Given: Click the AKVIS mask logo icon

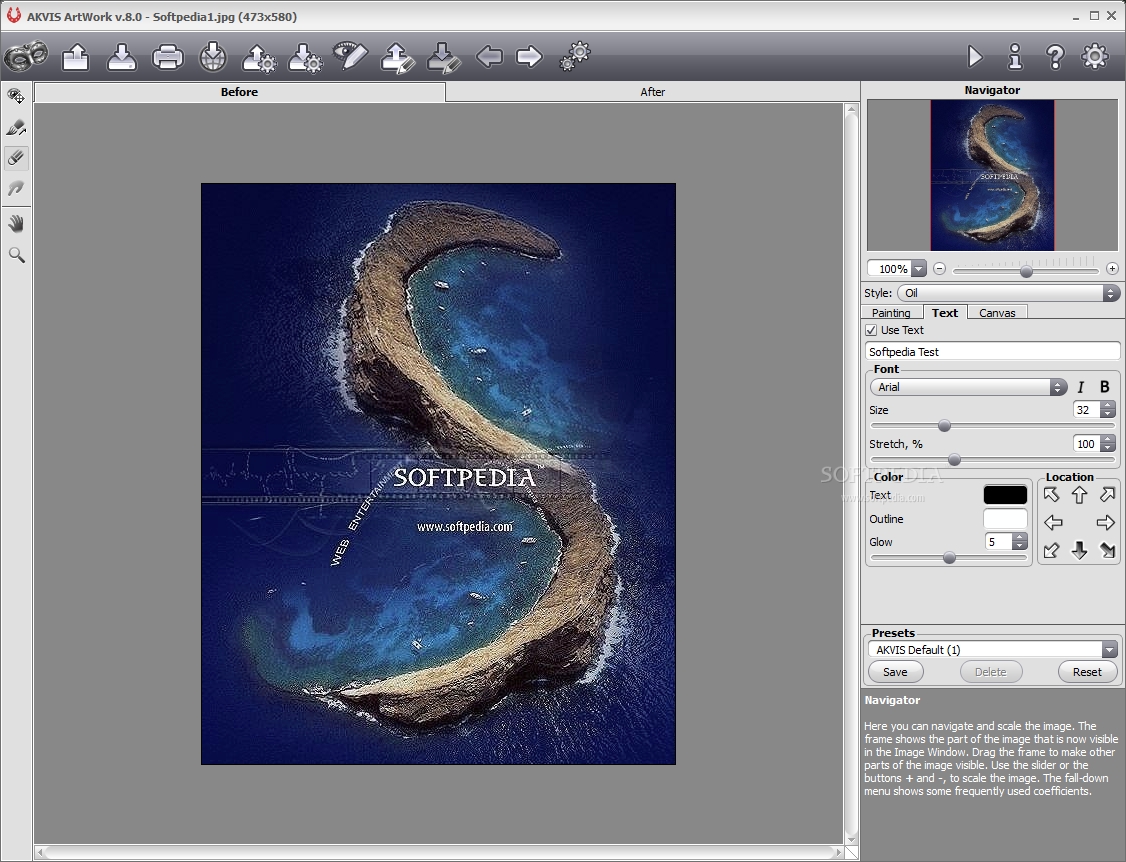Looking at the screenshot, I should point(26,56).
